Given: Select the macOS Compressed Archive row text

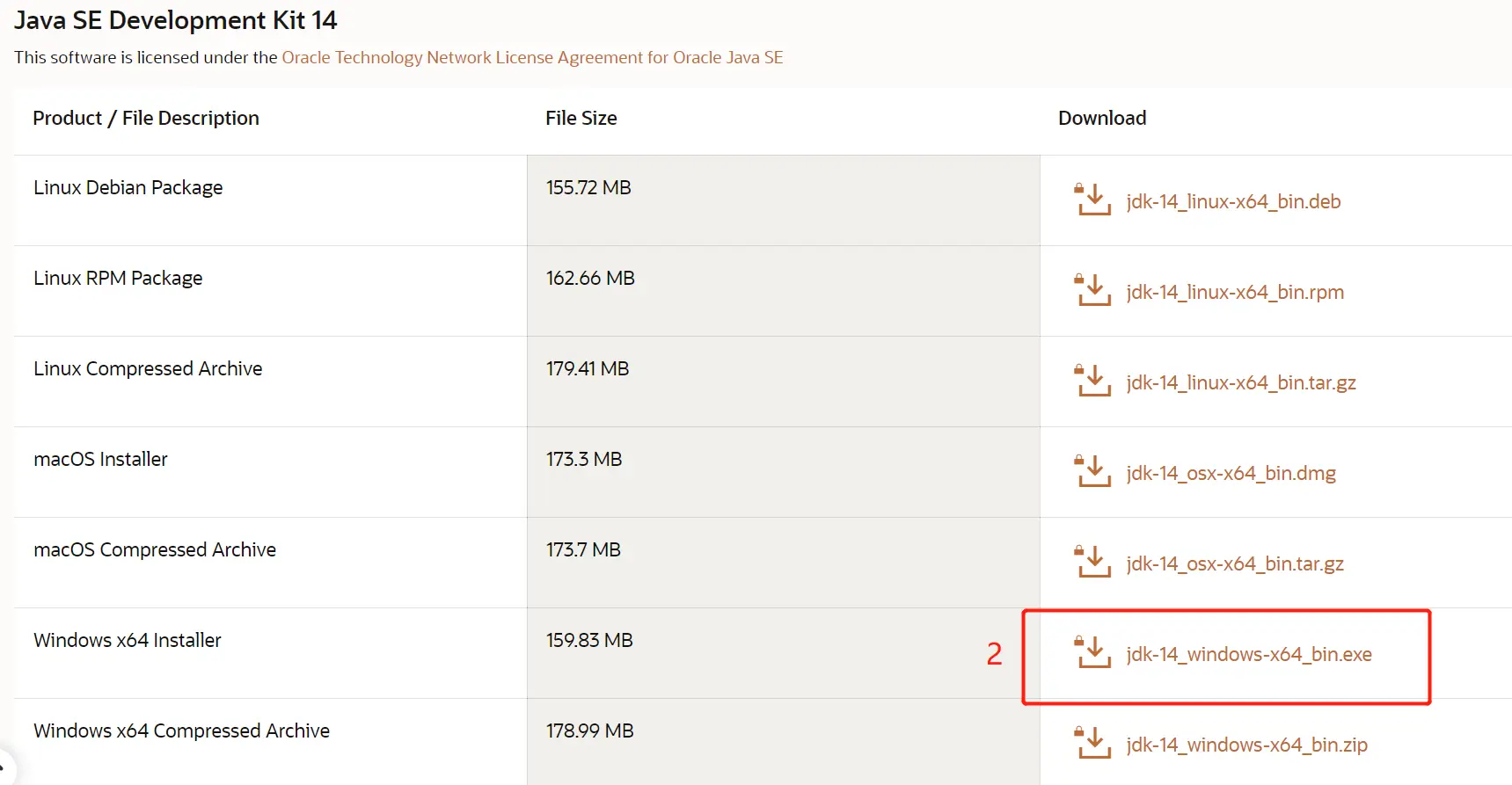Looking at the screenshot, I should coord(155,550).
